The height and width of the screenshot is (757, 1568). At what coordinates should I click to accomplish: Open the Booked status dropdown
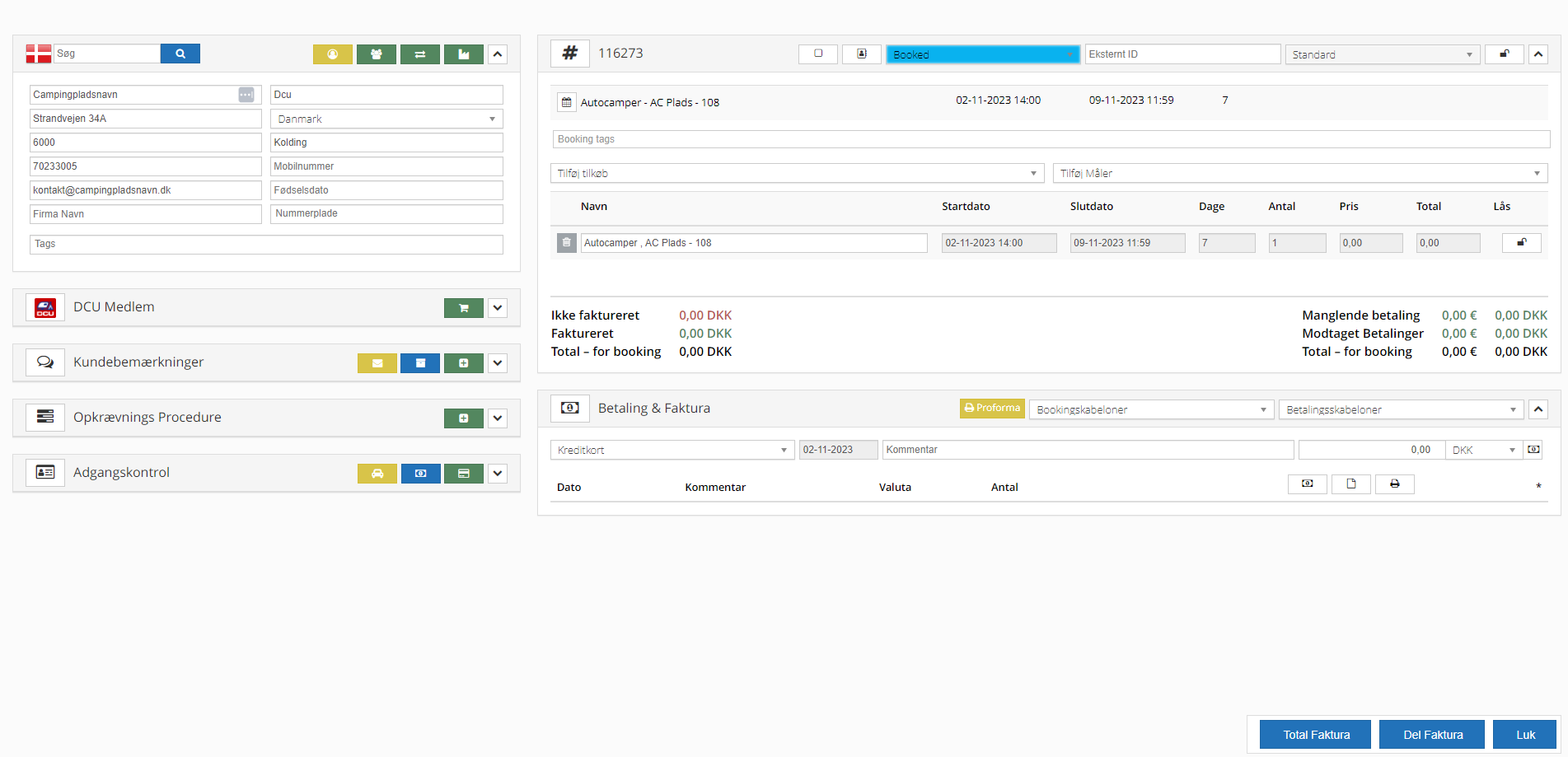982,54
